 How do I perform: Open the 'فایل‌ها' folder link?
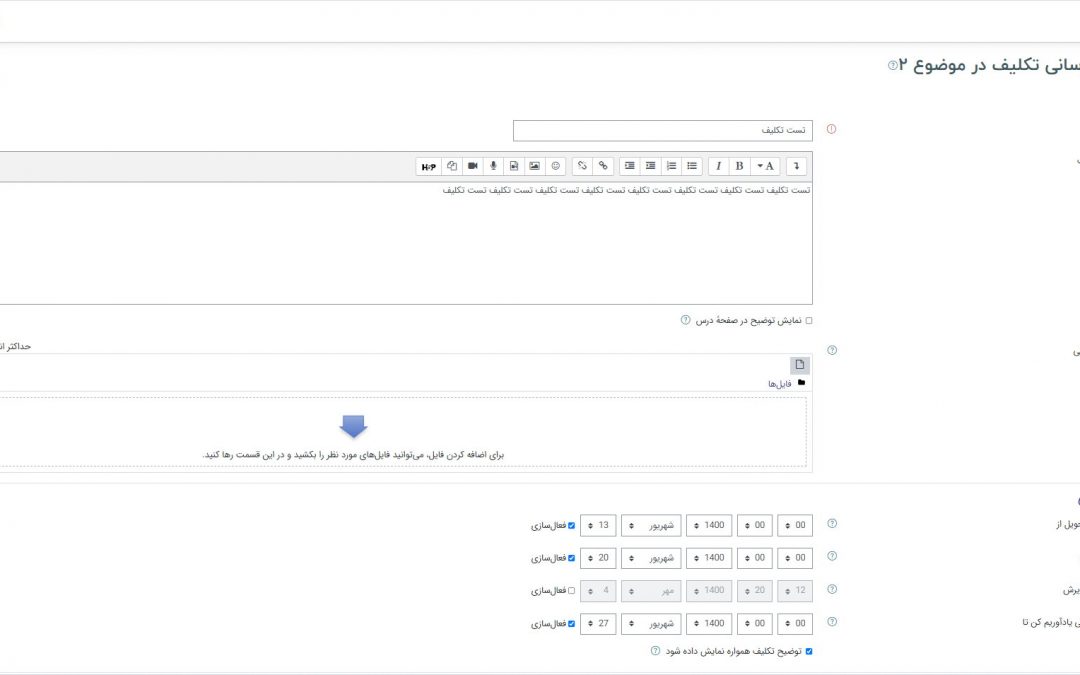[x=780, y=383]
